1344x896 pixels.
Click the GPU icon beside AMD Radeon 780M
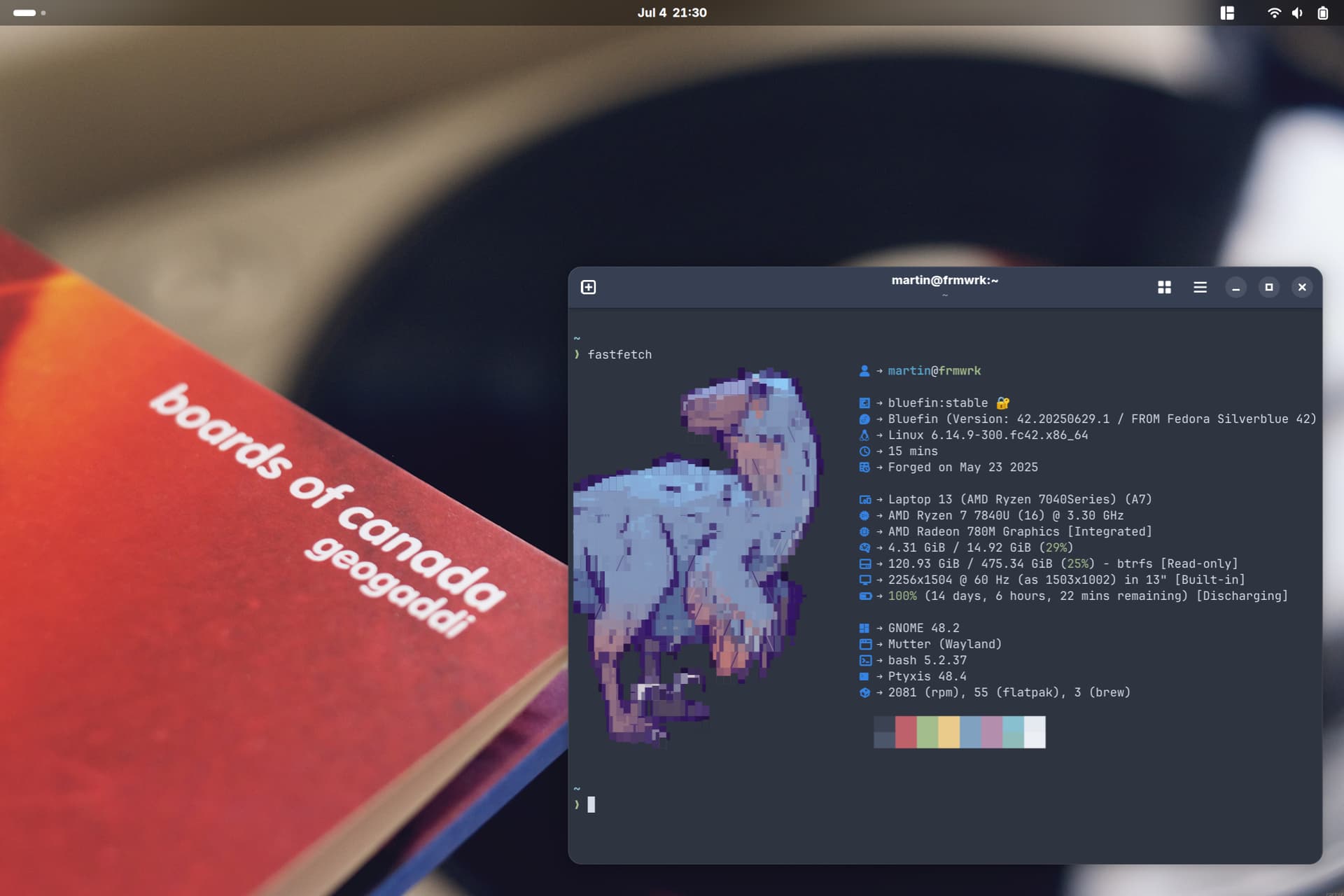(864, 532)
